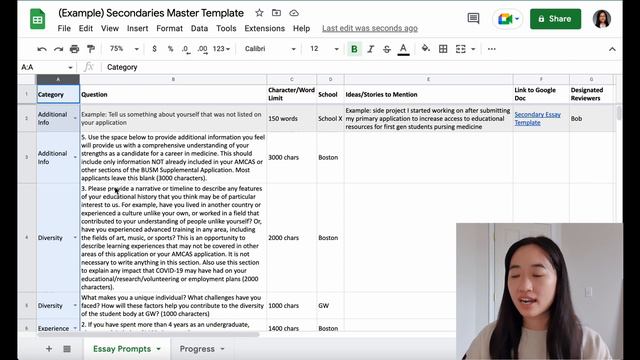Open the merge cells dropdown arrow

pos(473,49)
